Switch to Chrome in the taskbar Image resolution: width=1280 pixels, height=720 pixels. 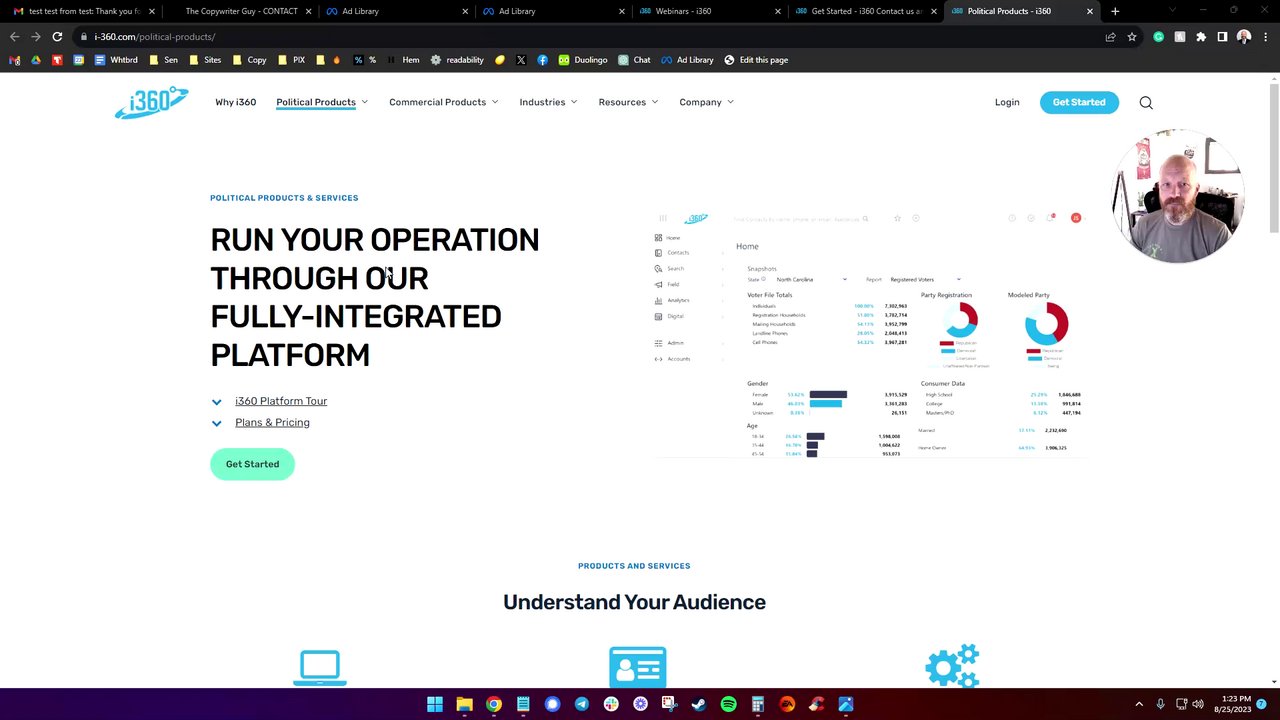[494, 704]
